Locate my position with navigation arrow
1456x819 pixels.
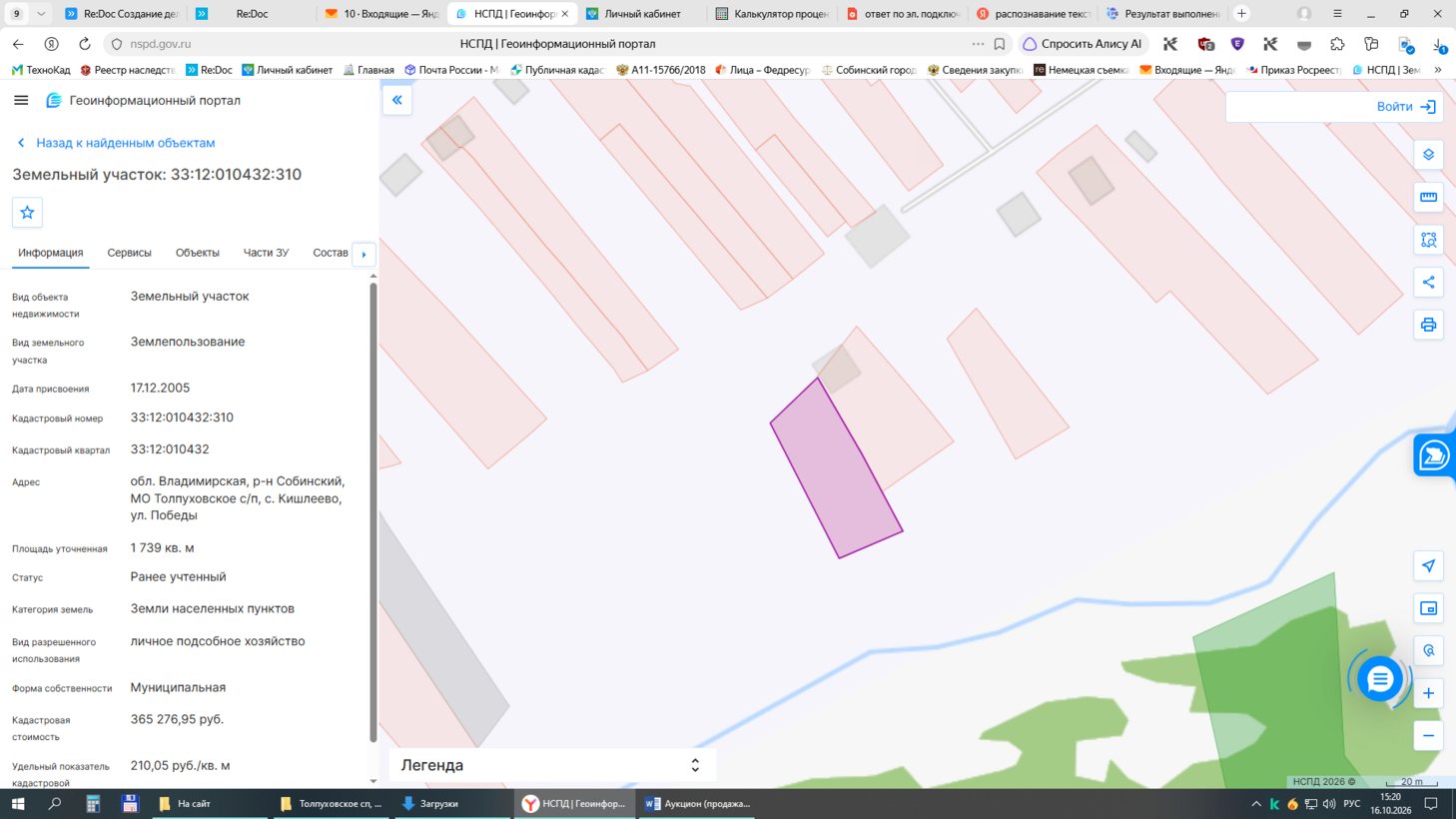1428,566
